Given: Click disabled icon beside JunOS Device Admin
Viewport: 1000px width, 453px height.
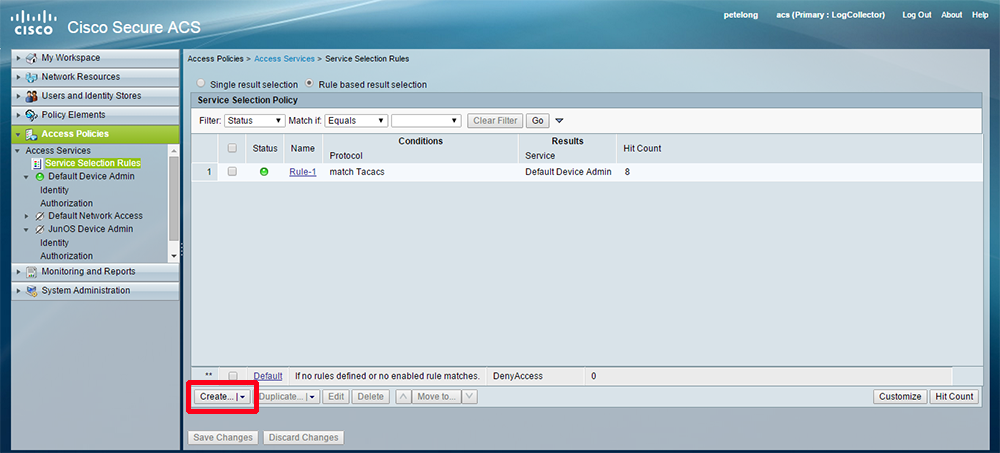Looking at the screenshot, I should click(x=40, y=229).
